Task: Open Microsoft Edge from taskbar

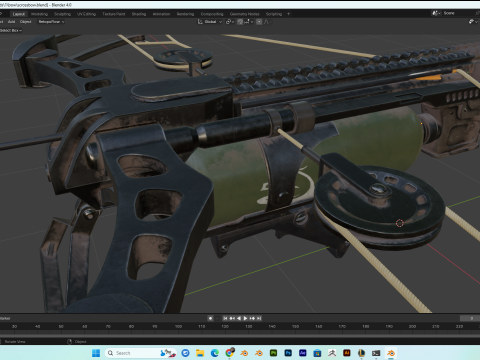Action: 215,353
